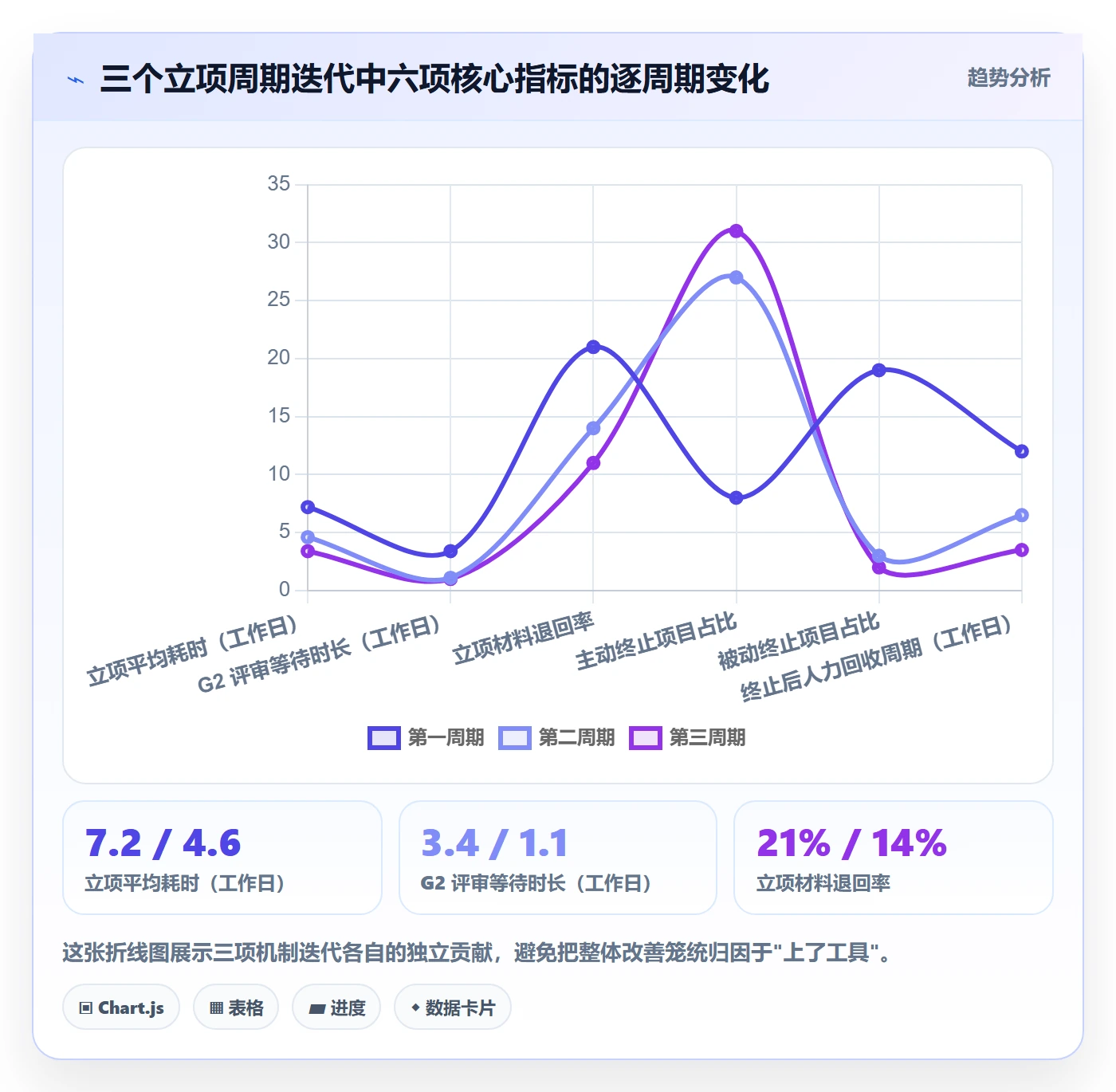
Task: Select the 进度 tag chip
Action: (x=336, y=1008)
